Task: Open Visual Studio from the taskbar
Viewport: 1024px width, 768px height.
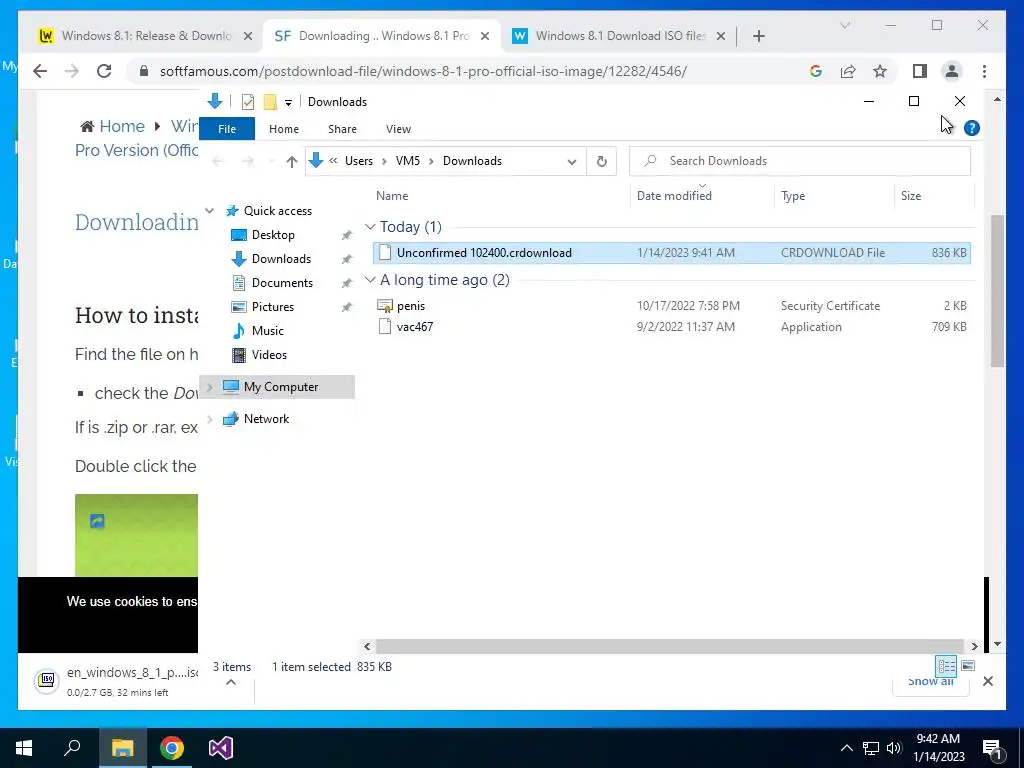Action: 221,748
